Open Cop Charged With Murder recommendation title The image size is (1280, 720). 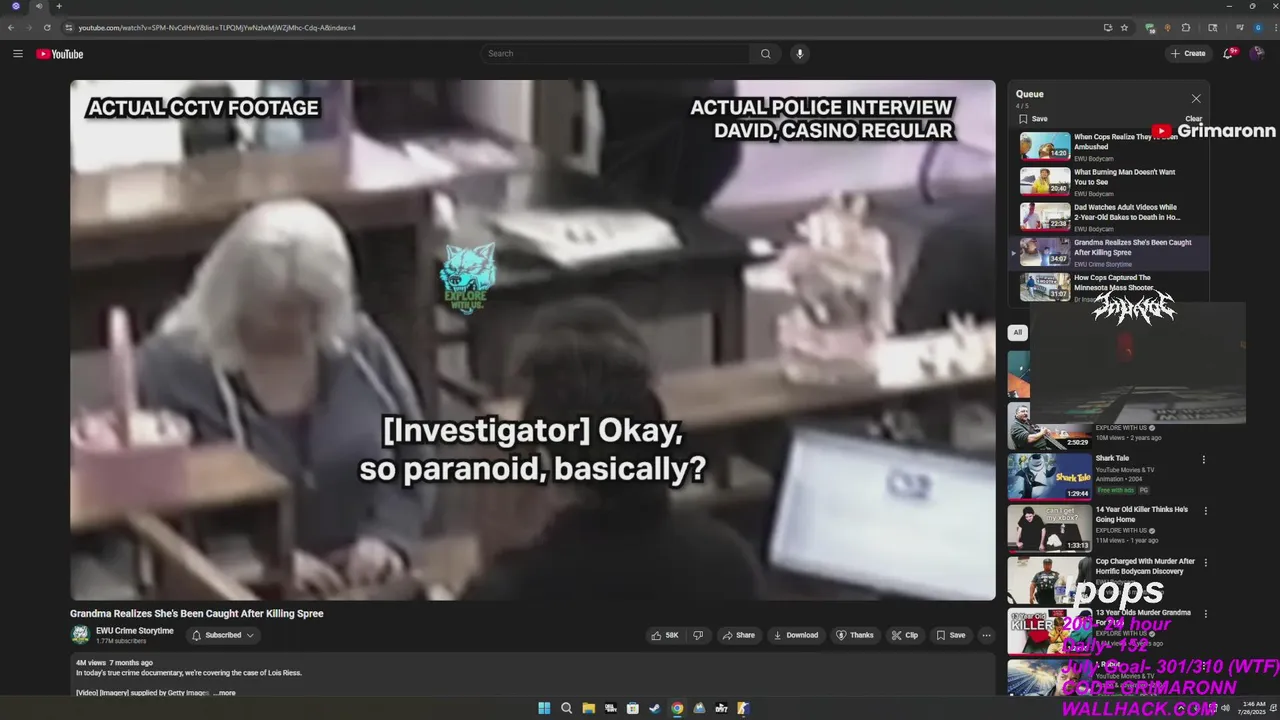point(1145,566)
